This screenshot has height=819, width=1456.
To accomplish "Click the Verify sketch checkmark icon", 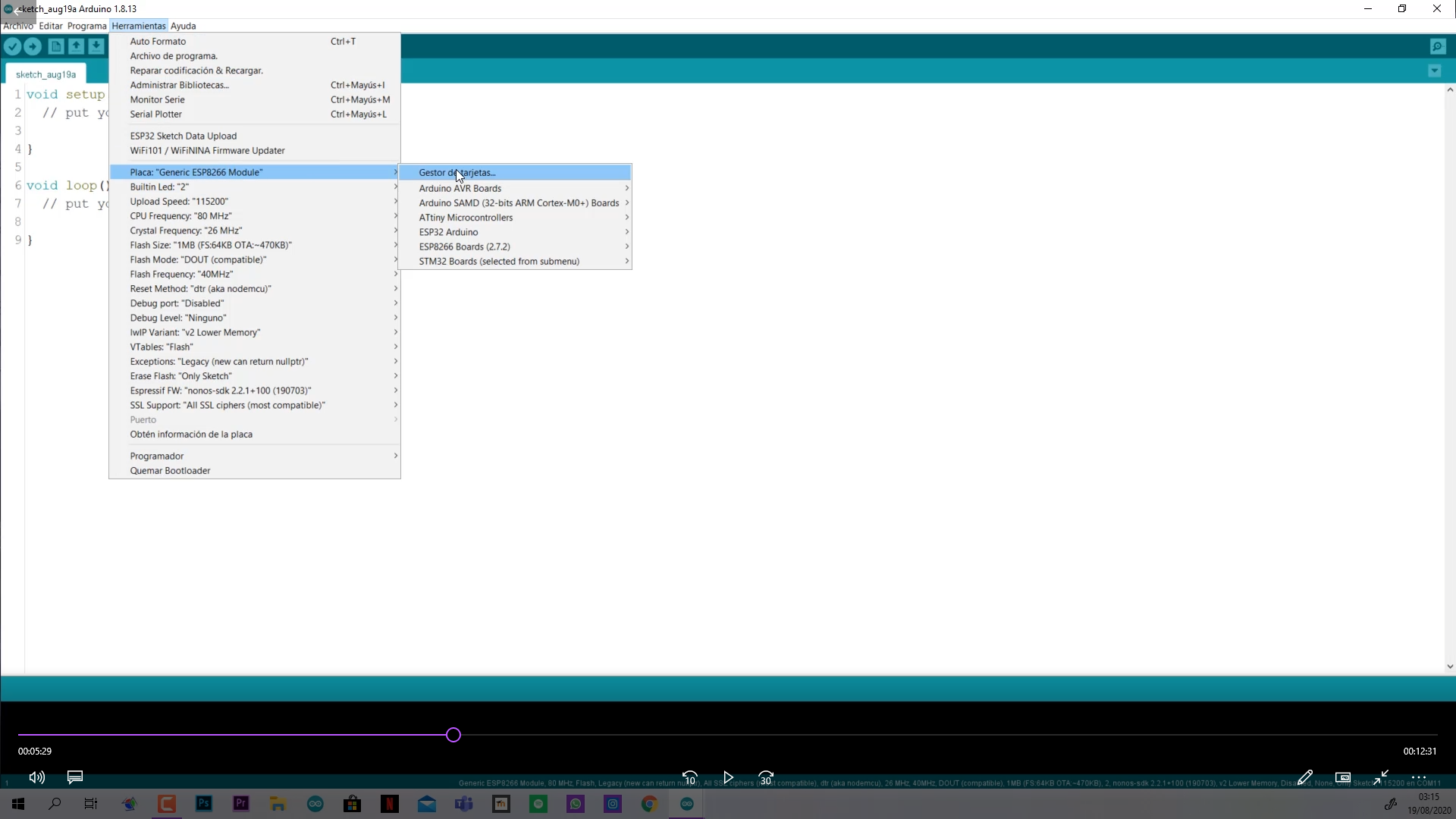I will pos(13,46).
